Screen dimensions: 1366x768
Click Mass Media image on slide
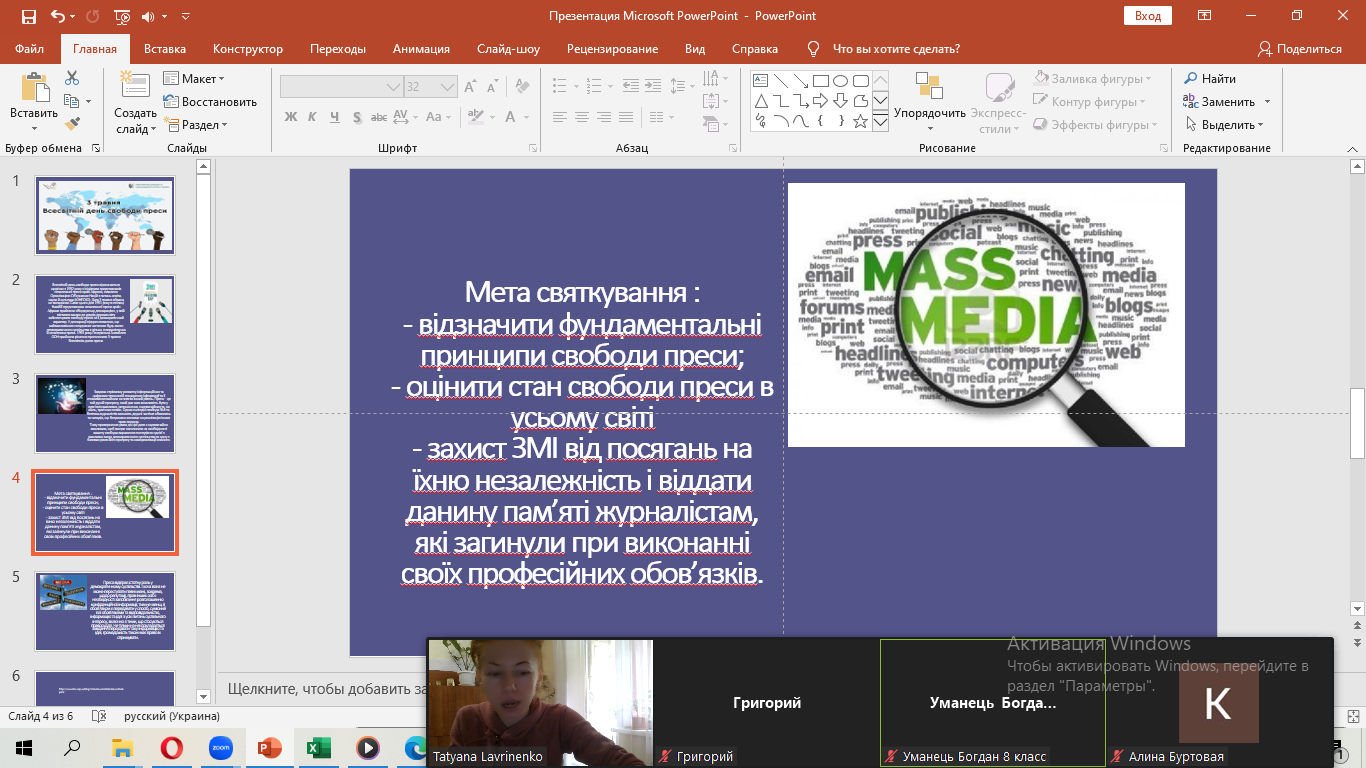[x=986, y=314]
